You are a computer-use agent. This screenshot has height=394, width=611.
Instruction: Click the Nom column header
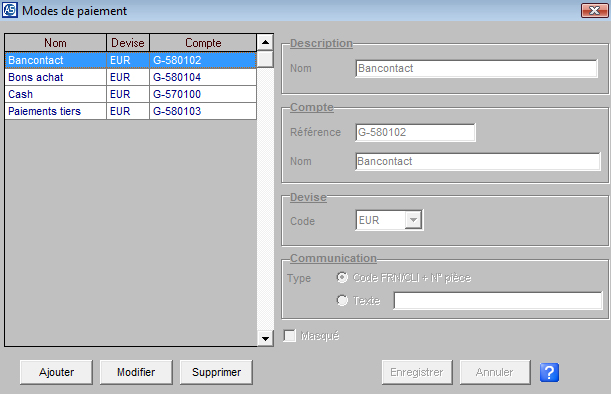(x=55, y=43)
